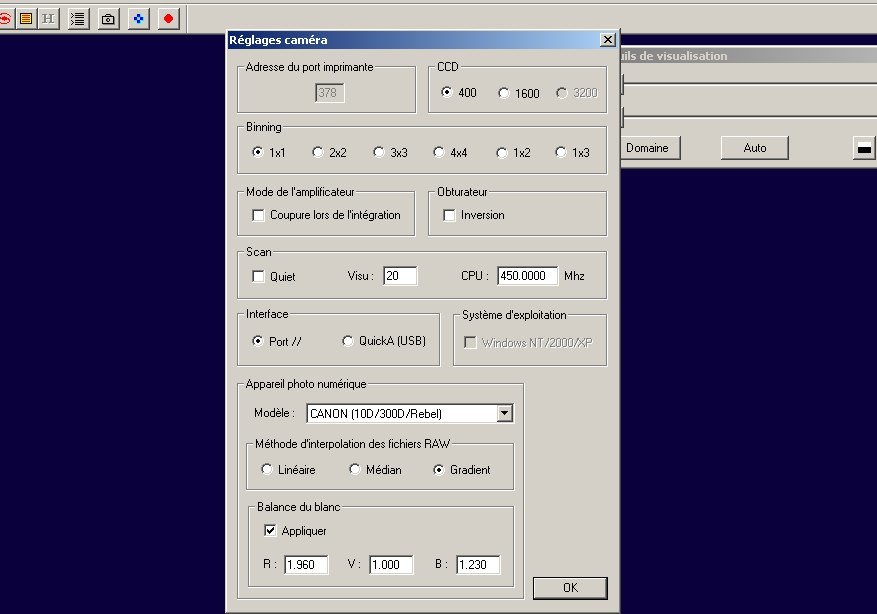Image resolution: width=877 pixels, height=614 pixels.
Task: Toggle the Windows NT/2000/XP checkbox
Action: (x=470, y=342)
